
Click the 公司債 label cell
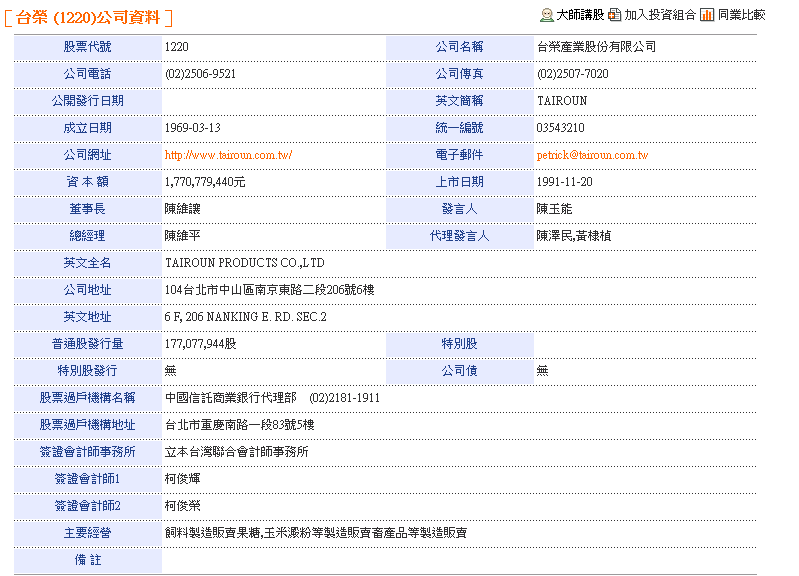pyautogui.click(x=460, y=371)
